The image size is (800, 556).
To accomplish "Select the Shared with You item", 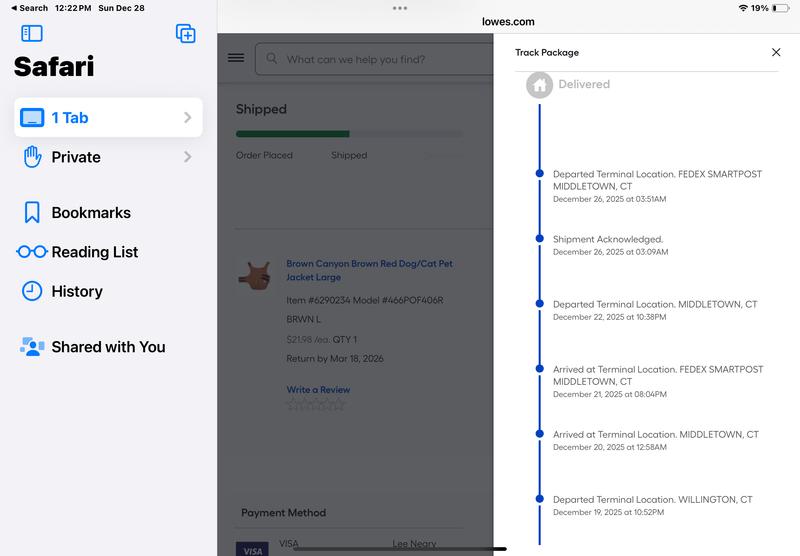I will point(108,347).
